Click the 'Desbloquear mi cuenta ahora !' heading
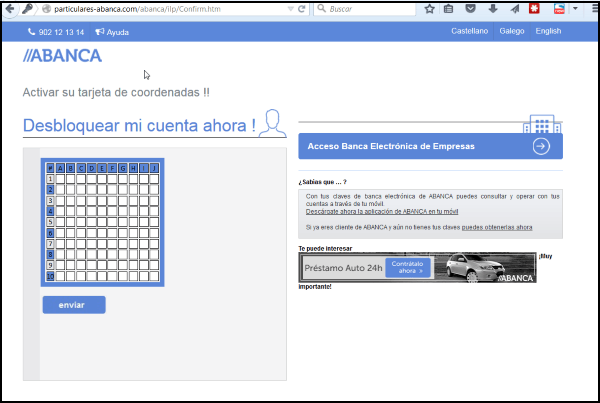Viewport: 600px width, 403px height. pyautogui.click(x=139, y=126)
